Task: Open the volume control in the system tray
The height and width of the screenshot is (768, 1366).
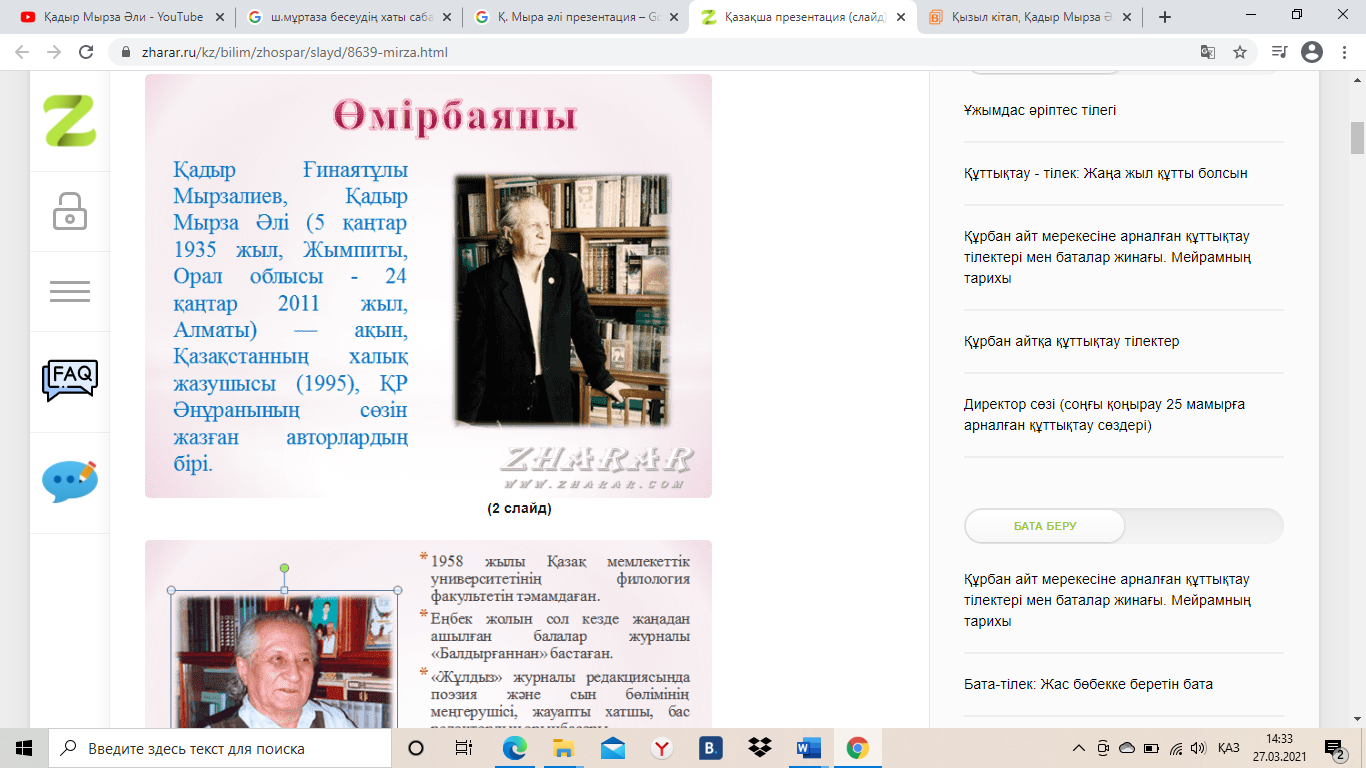Action: (1199, 748)
